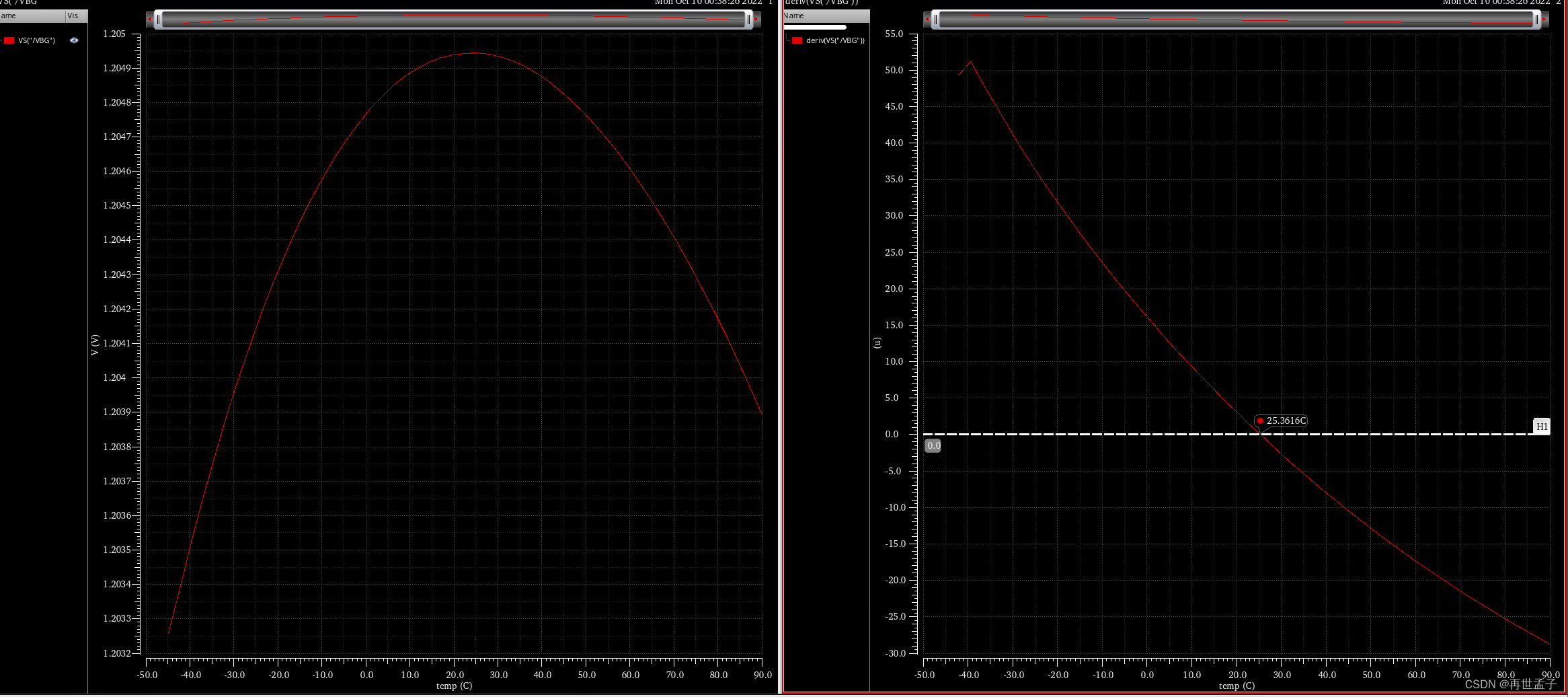The width and height of the screenshot is (1568, 697).
Task: Grab right handle of right plot's zoom slider
Action: pos(1536,20)
